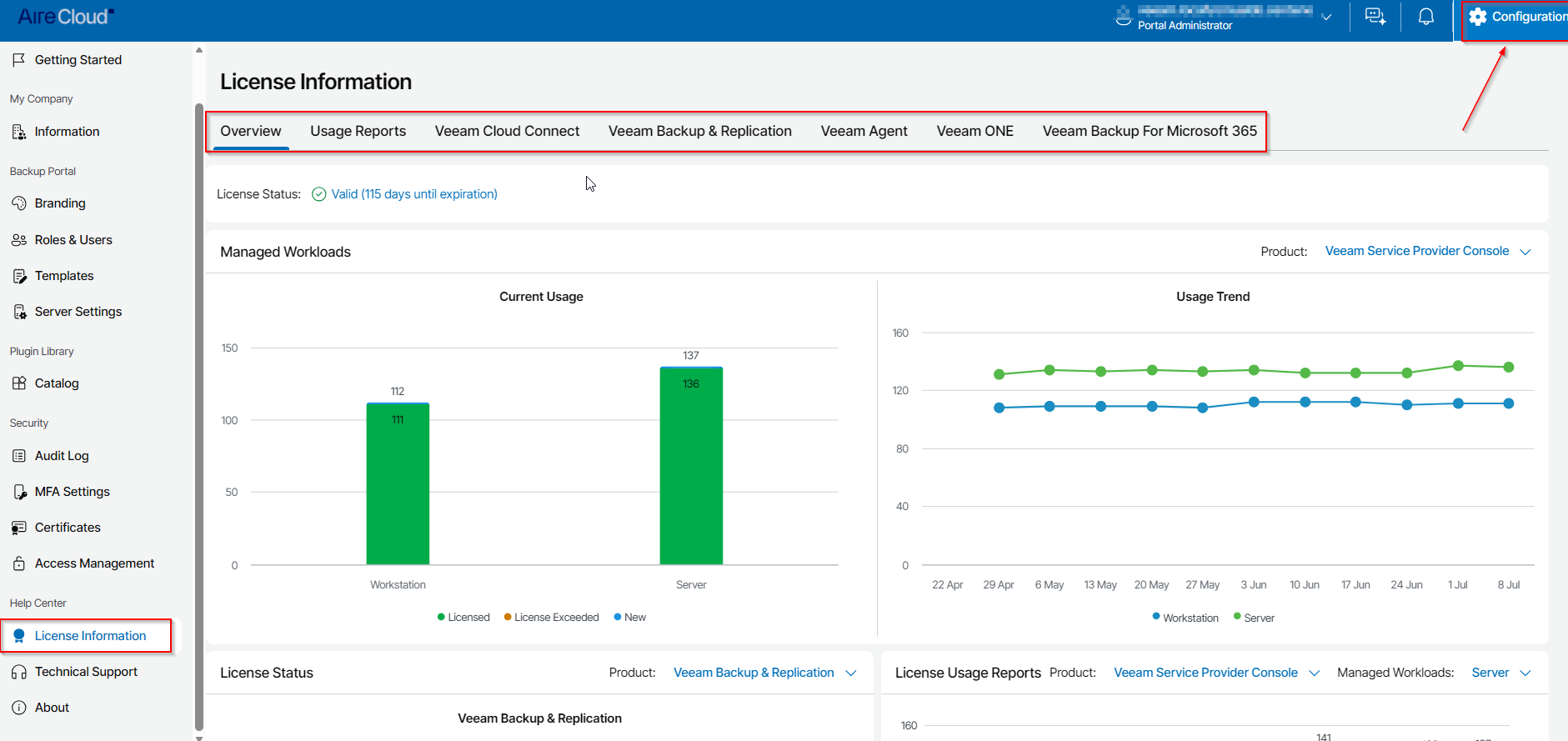Viewport: 1568px width, 741px height.
Task: Click the Configuration gear icon
Action: (x=1478, y=17)
